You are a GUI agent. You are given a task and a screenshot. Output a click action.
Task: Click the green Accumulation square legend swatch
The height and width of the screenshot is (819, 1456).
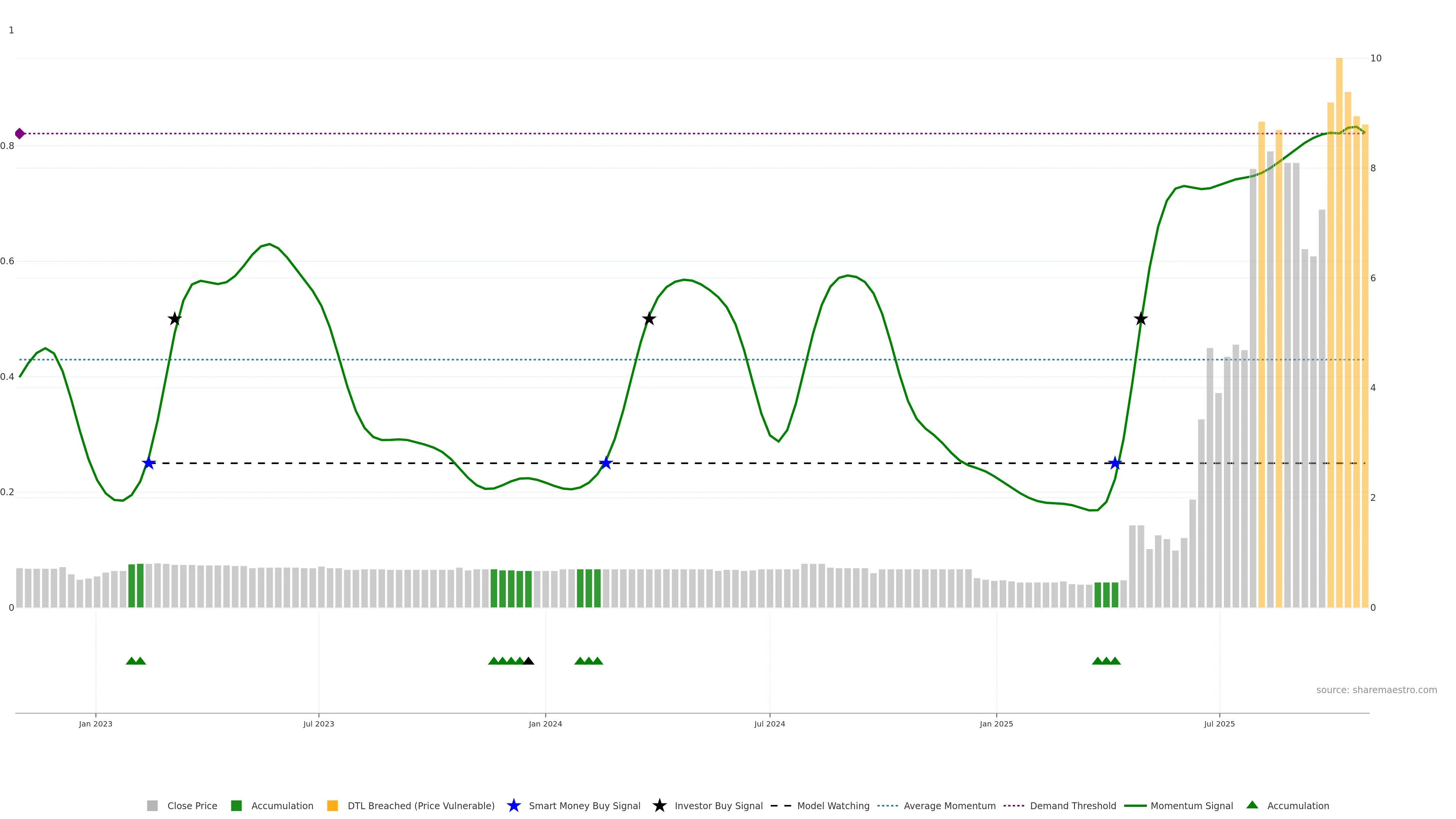(x=236, y=806)
